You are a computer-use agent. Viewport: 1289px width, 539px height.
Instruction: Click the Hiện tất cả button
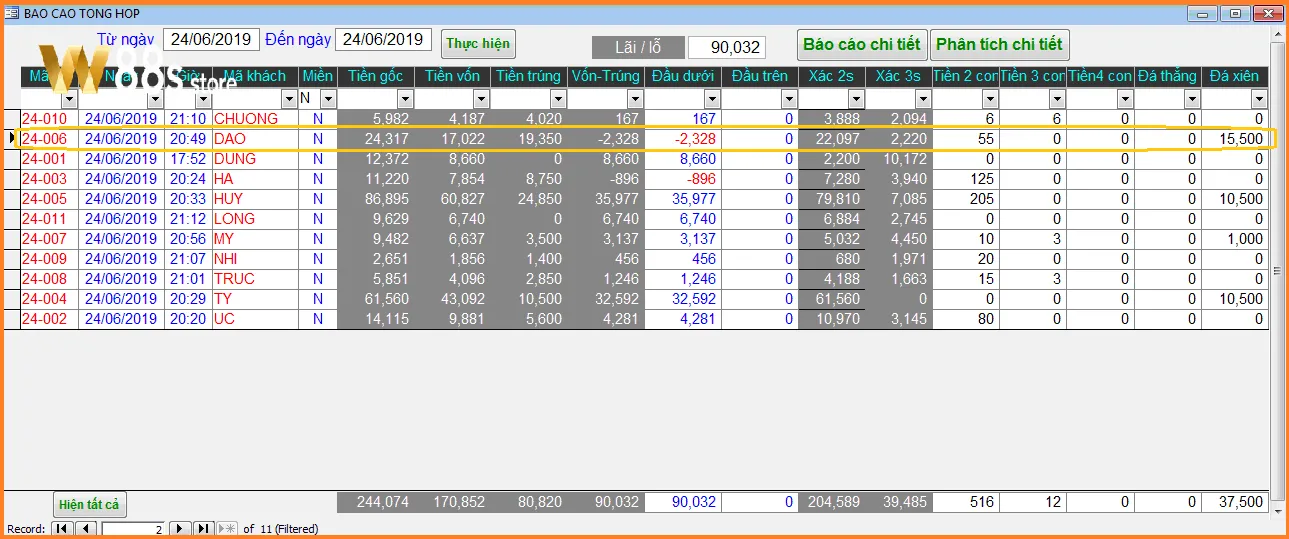point(89,504)
